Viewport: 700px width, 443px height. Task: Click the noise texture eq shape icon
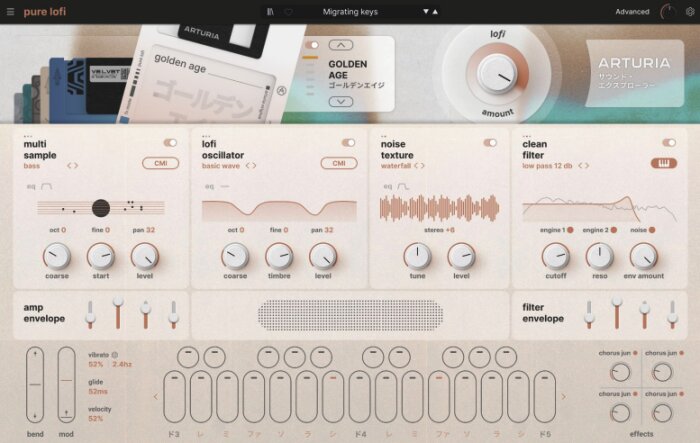(403, 186)
